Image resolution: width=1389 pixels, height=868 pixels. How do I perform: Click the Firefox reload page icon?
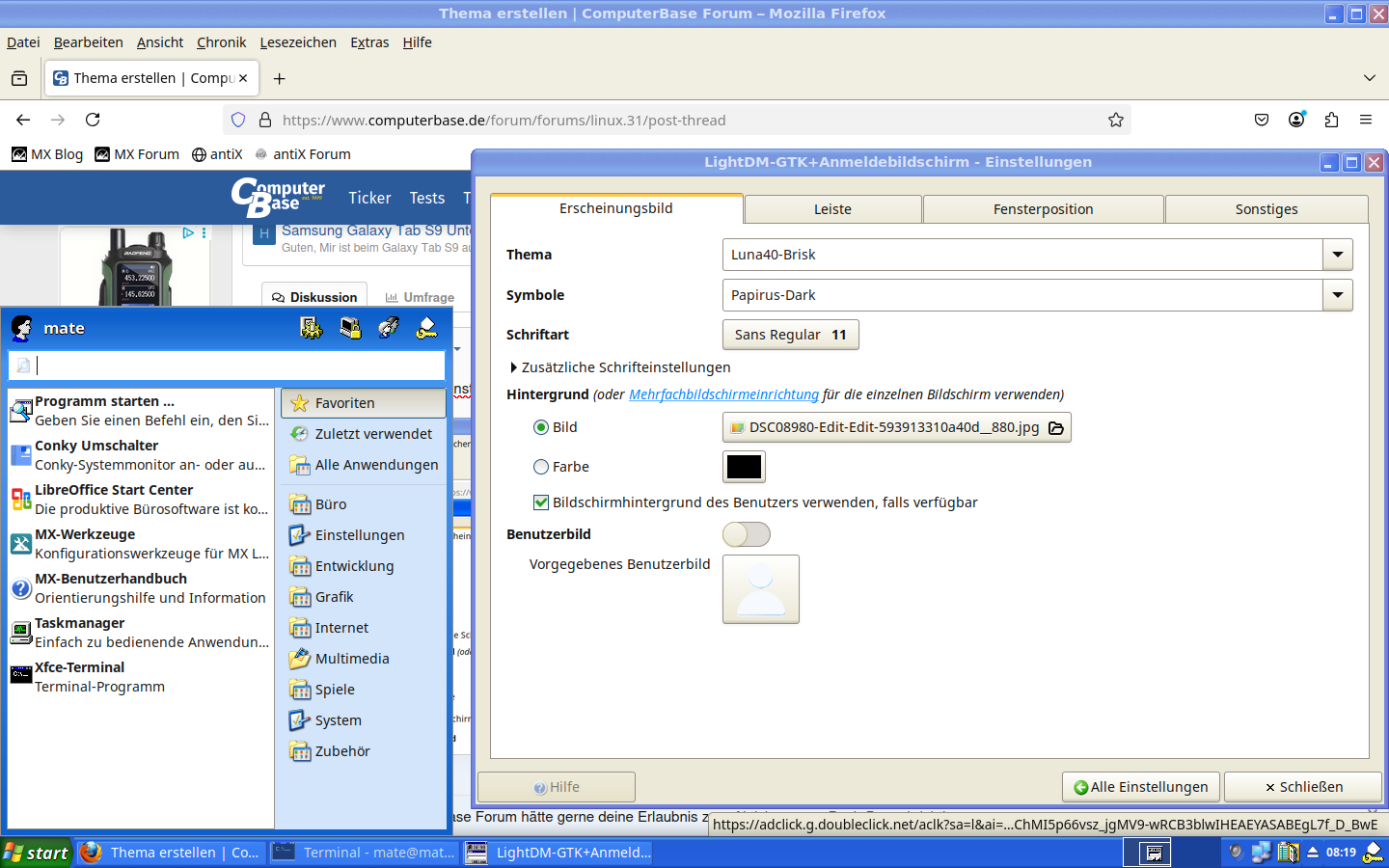(93, 120)
